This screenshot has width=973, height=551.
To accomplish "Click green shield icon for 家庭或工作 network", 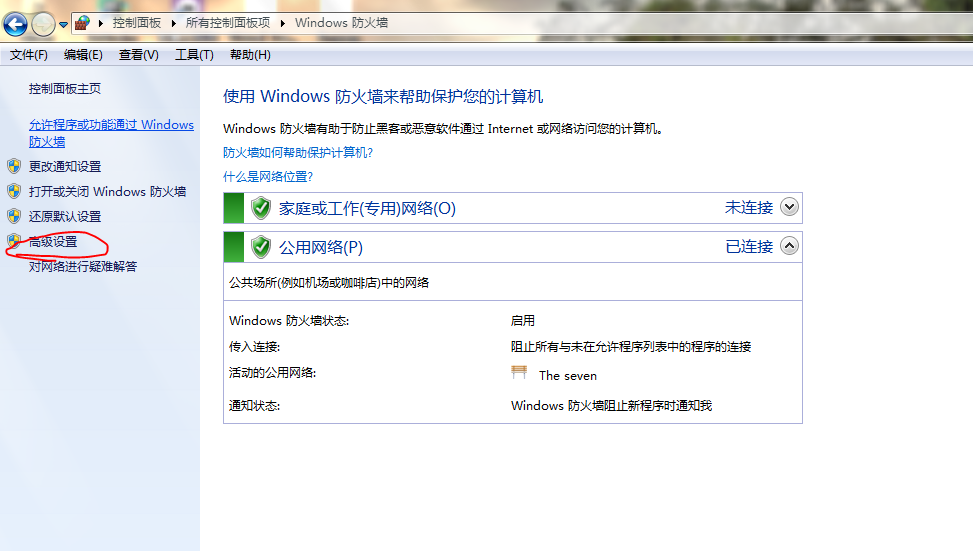I will tap(261, 208).
